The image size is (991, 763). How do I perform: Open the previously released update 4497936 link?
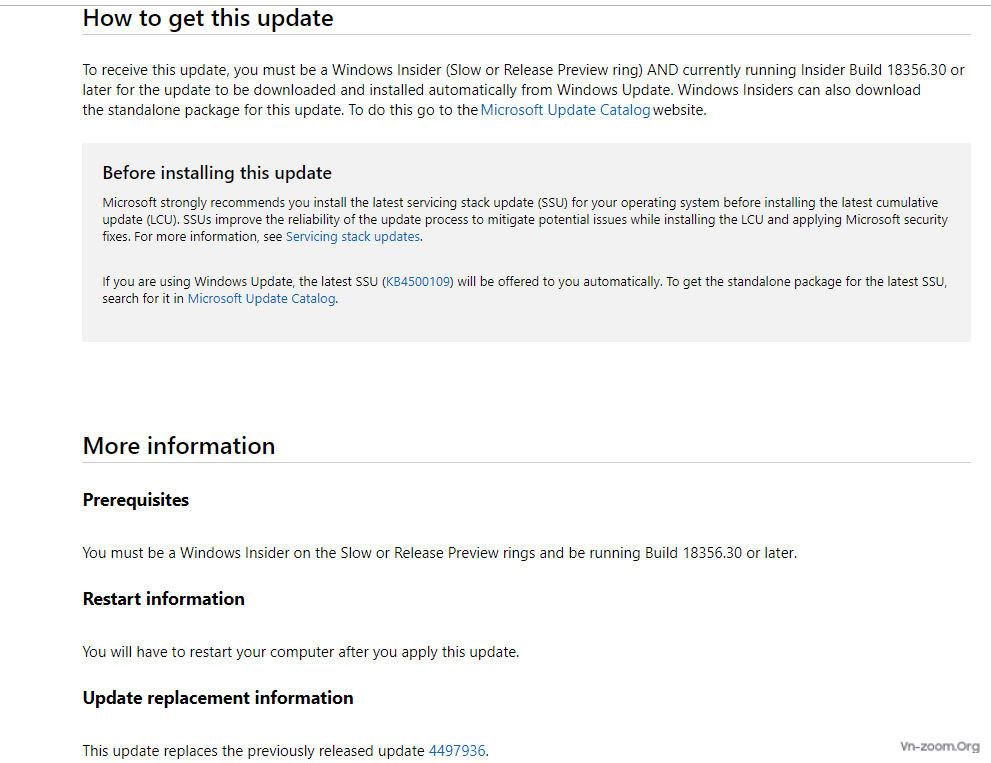coord(457,750)
